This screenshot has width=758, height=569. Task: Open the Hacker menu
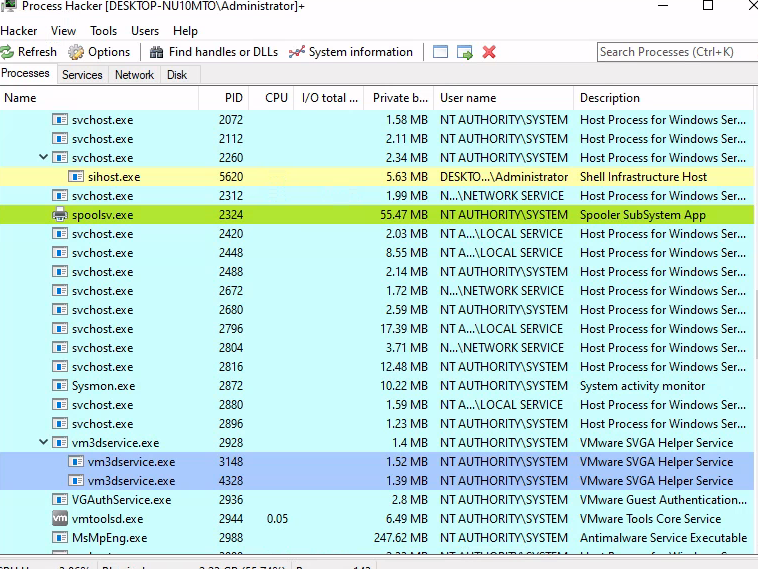click(x=18, y=31)
